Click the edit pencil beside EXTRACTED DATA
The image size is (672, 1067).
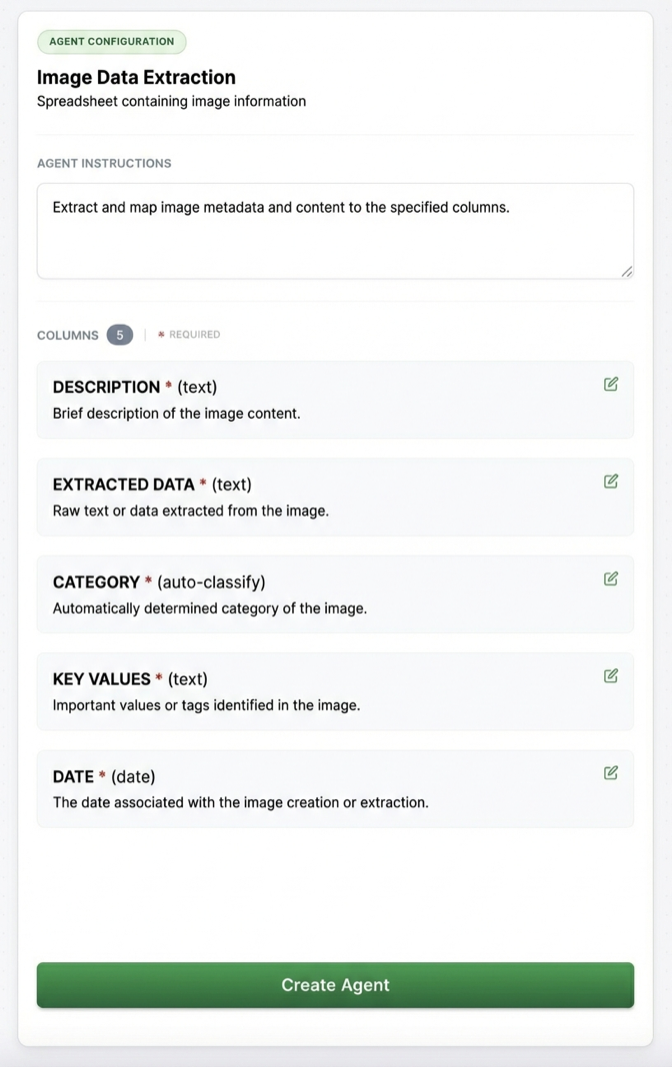611,481
